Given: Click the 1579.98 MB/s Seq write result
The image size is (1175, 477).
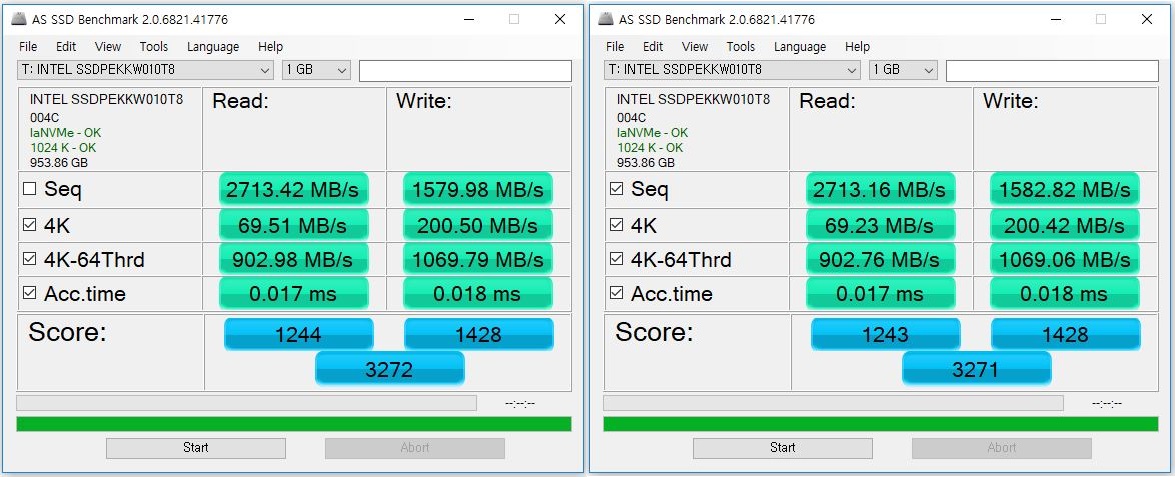Looking at the screenshot, I should point(477,189).
